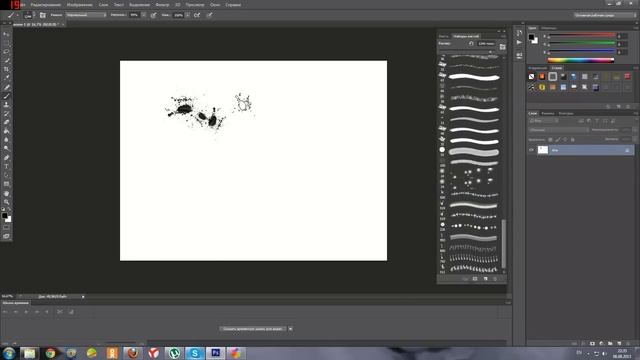Image resolution: width=640 pixels, height=360 pixels.
Task: Open Preset Manager icon at brush panel bottom
Action: point(475,279)
